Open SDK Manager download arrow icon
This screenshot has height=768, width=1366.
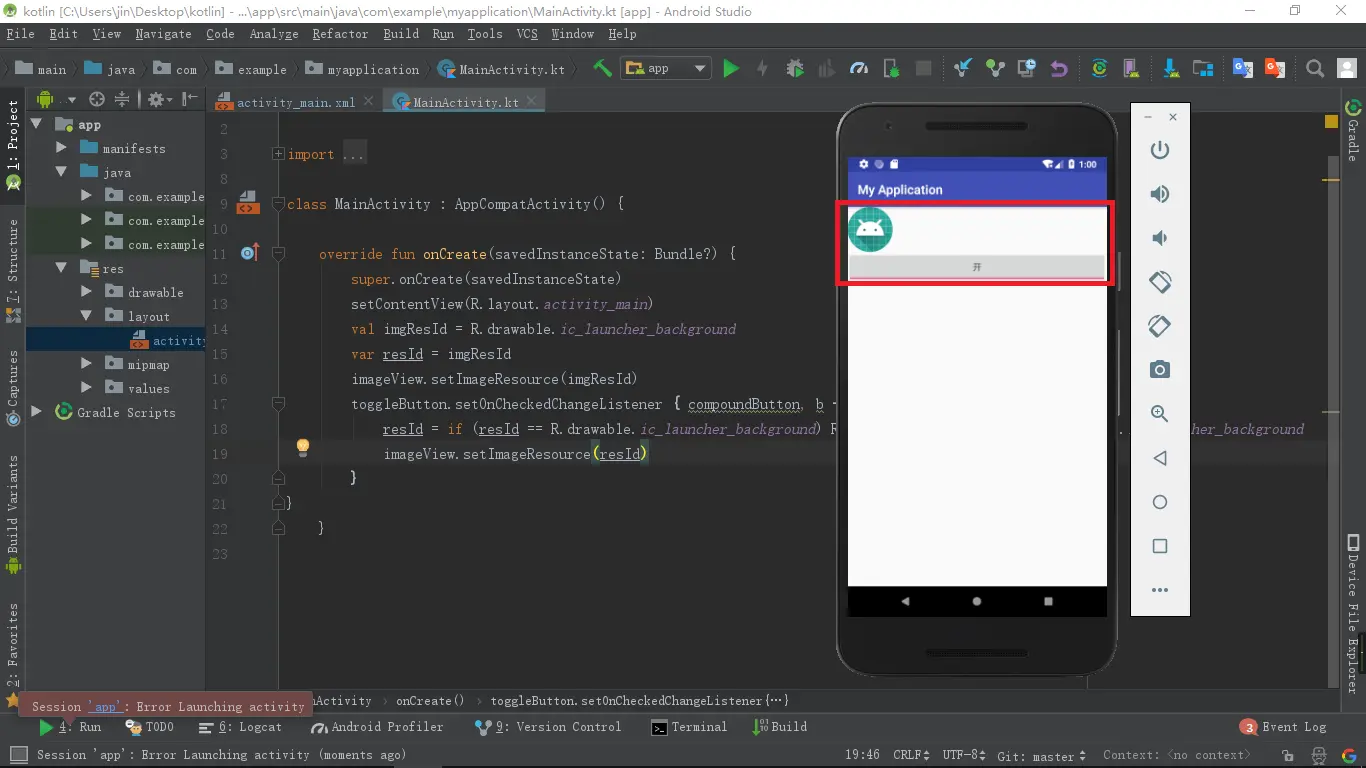pos(1171,68)
